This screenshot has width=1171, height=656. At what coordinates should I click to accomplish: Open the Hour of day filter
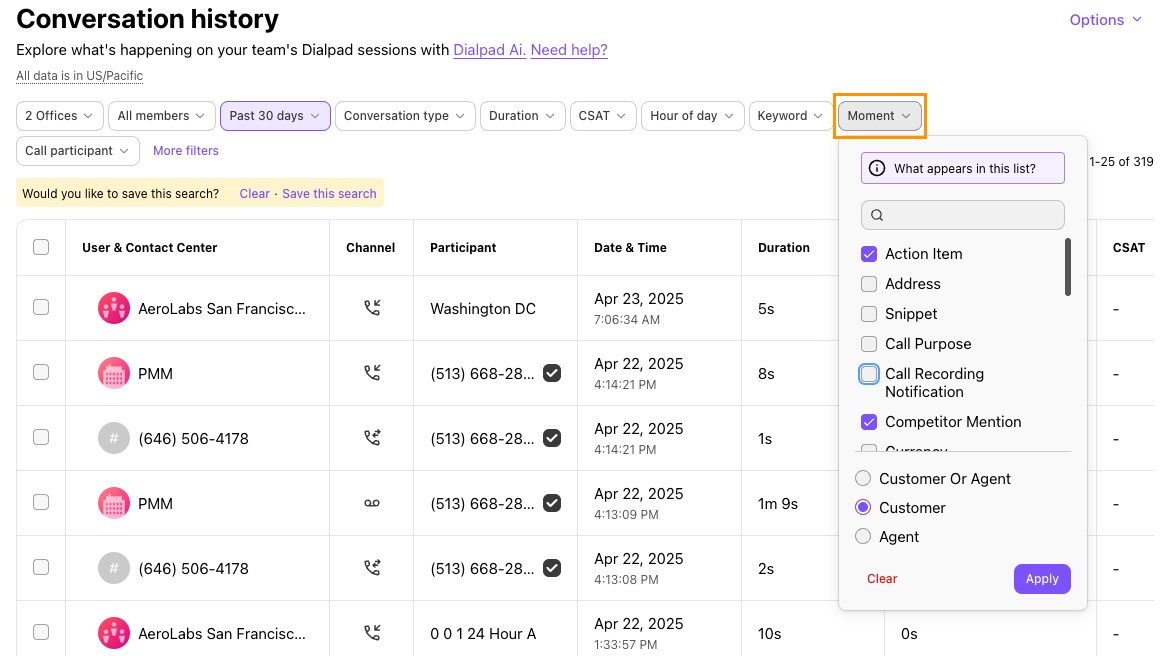(692, 116)
